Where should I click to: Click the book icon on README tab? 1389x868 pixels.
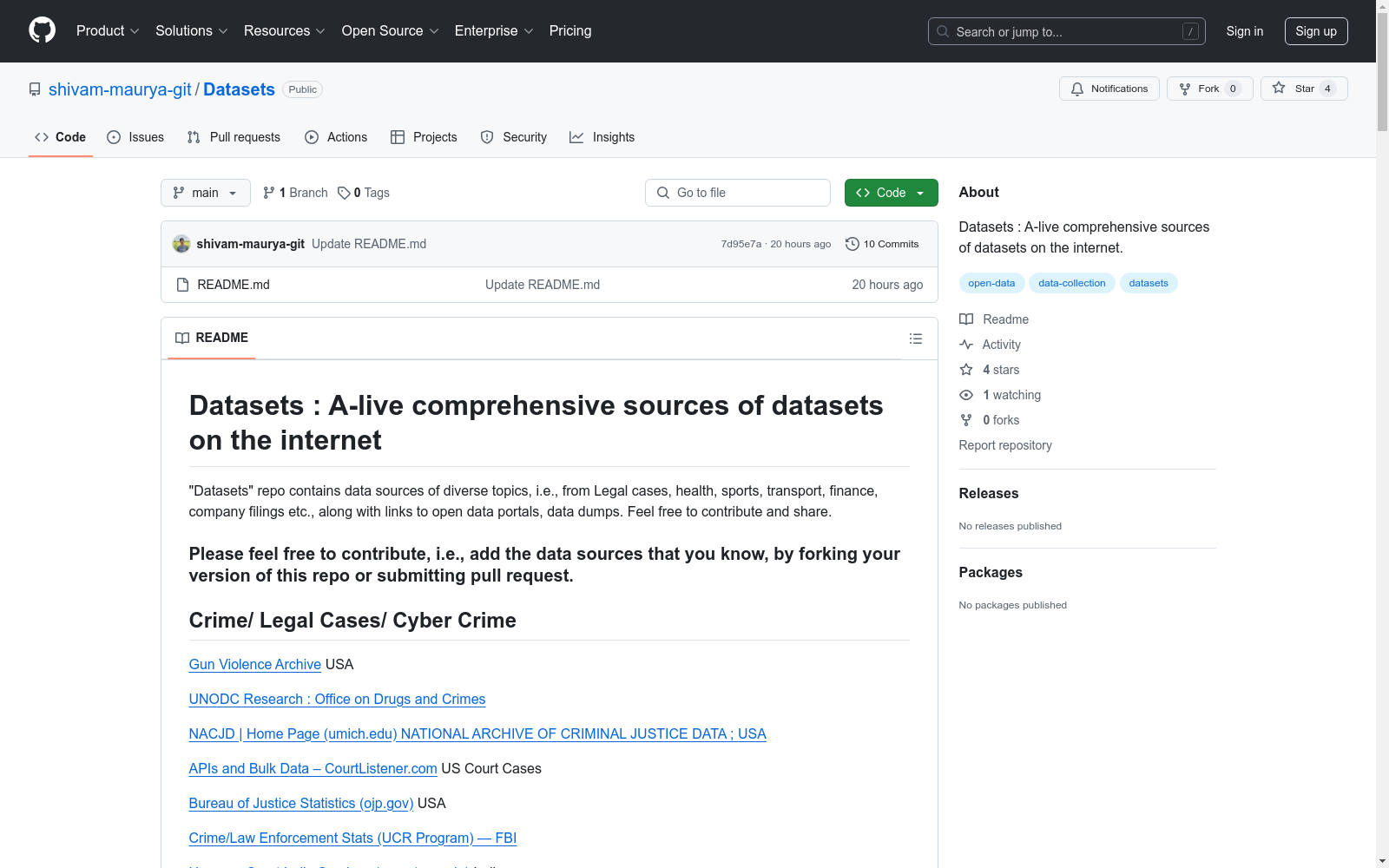click(182, 338)
